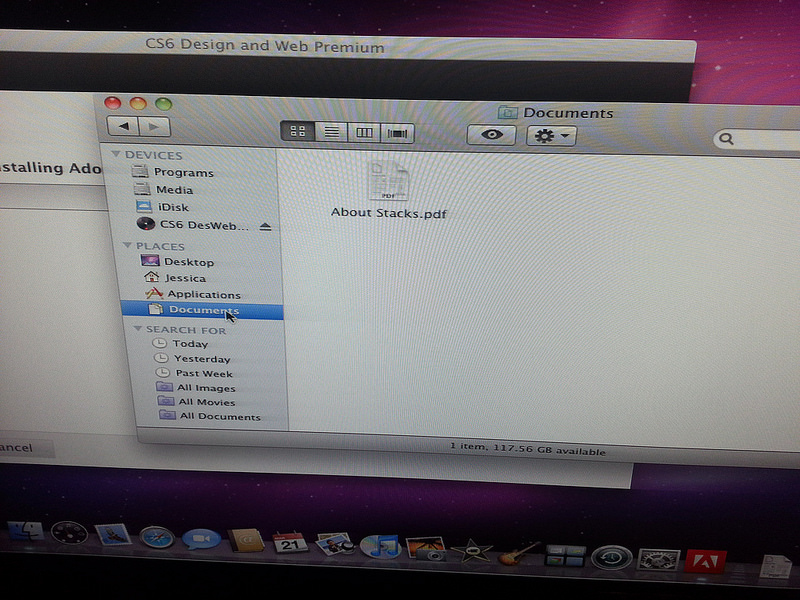
Task: Switch Finder to column view
Action: (x=364, y=133)
